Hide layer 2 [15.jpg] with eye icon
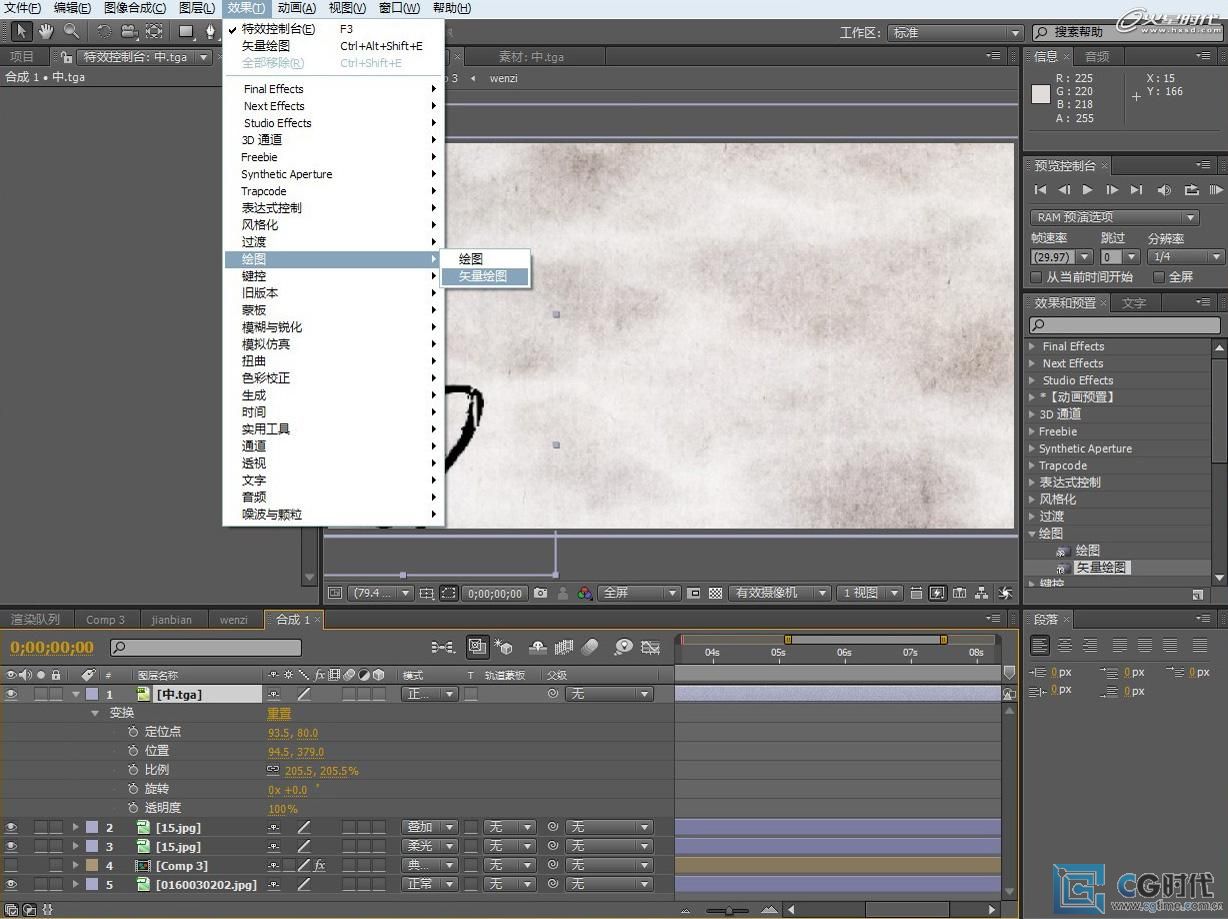This screenshot has width=1228, height=919. coord(11,827)
